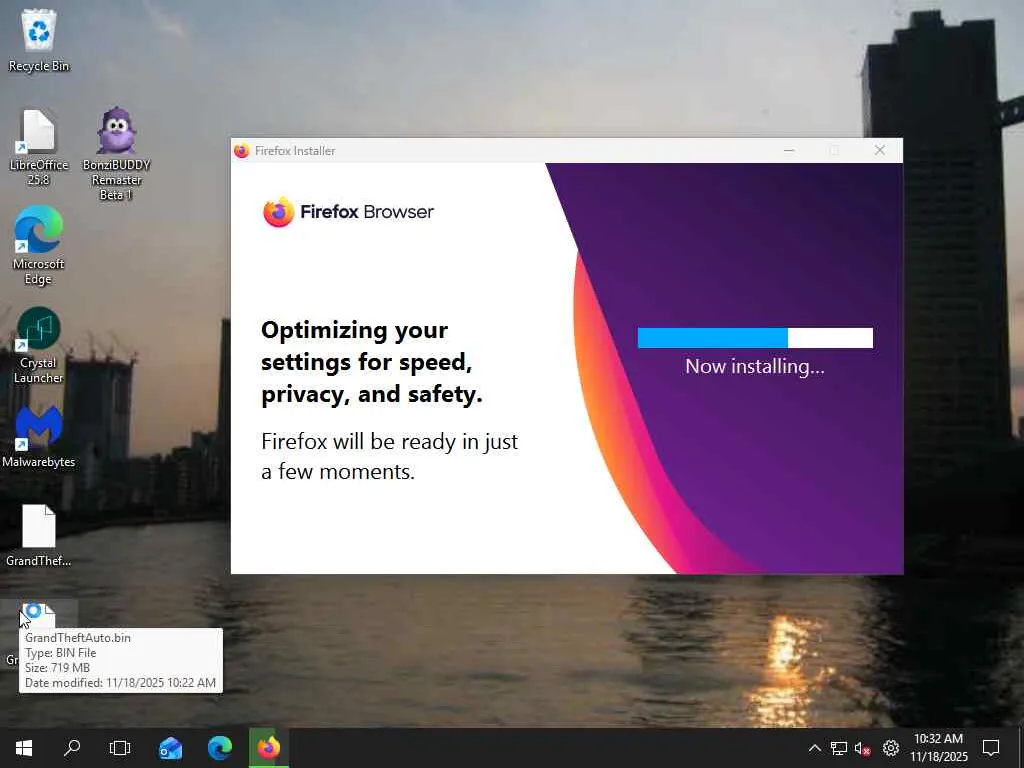Select the Microsoft Edge desktop shortcut
The width and height of the screenshot is (1024, 768).
coord(39,246)
